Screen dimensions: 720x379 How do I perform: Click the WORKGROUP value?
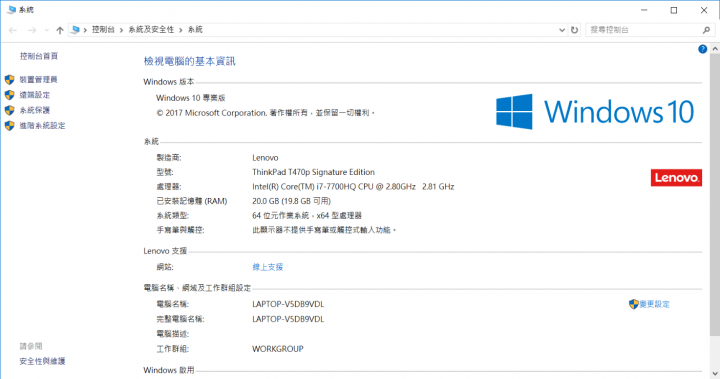(278, 349)
